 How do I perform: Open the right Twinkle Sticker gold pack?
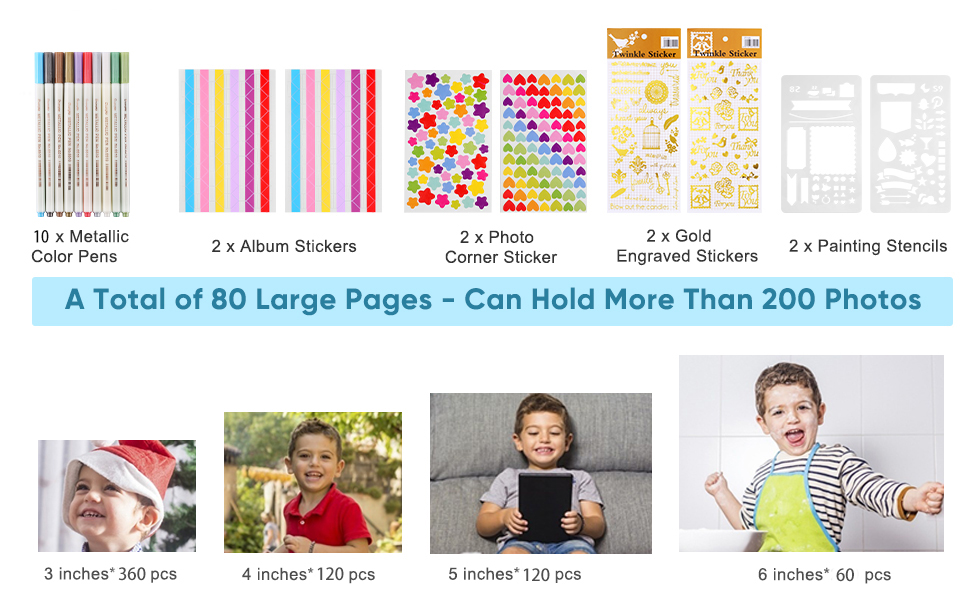click(x=724, y=120)
